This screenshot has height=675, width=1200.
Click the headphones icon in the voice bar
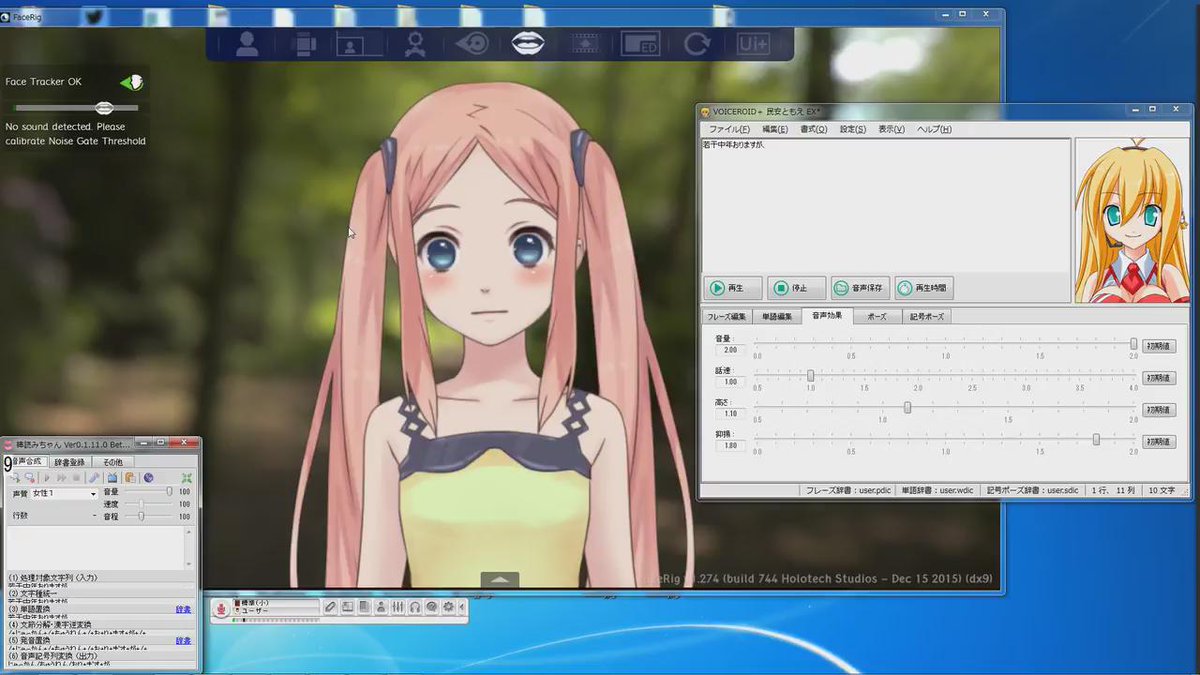(414, 607)
